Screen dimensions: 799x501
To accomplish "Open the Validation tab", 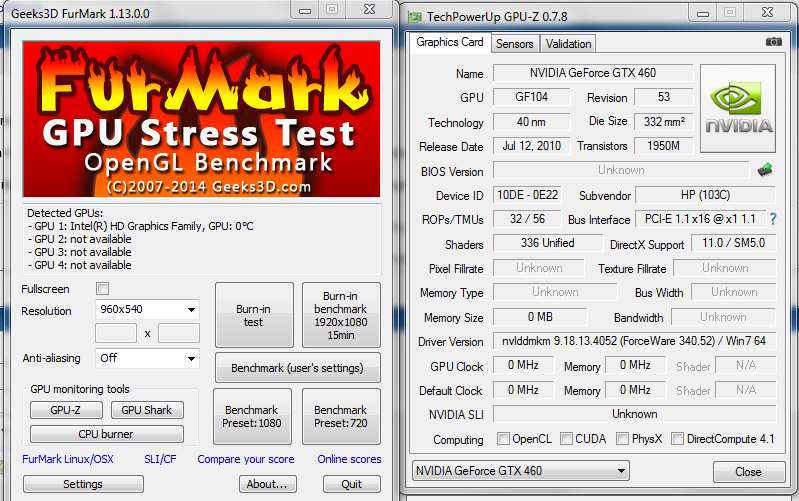I will tap(568, 44).
